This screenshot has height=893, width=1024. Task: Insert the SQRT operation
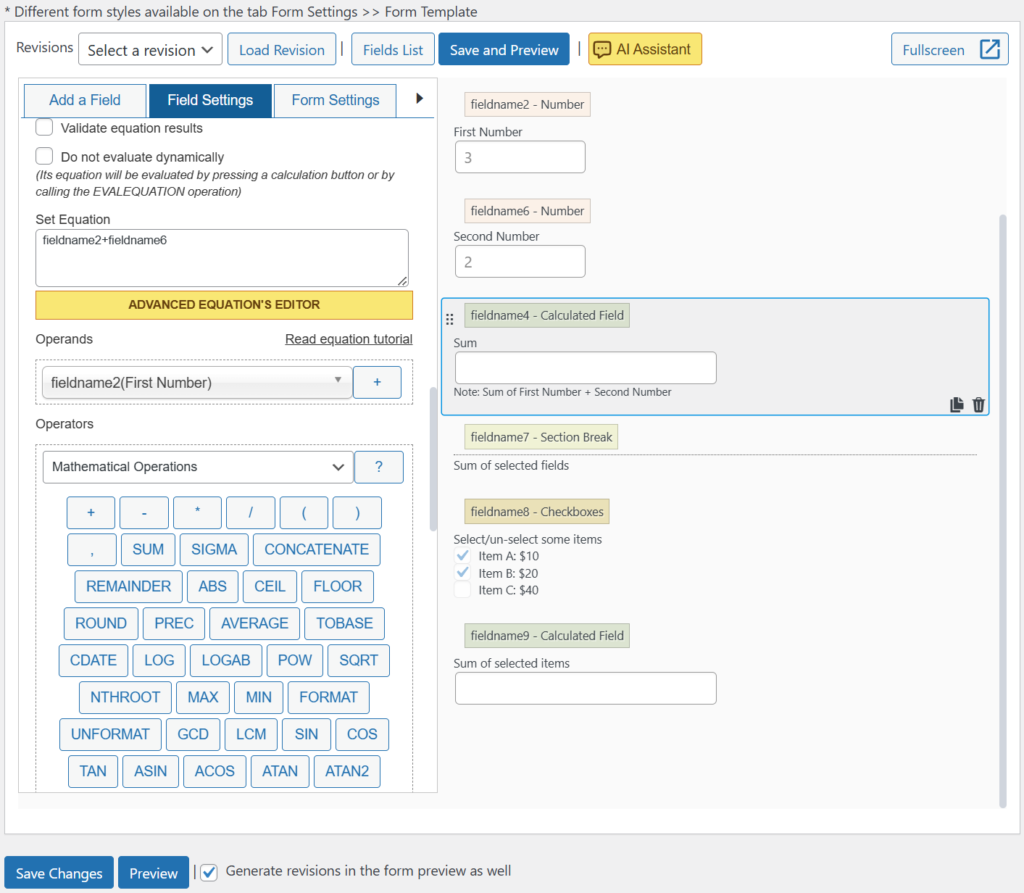pos(359,660)
